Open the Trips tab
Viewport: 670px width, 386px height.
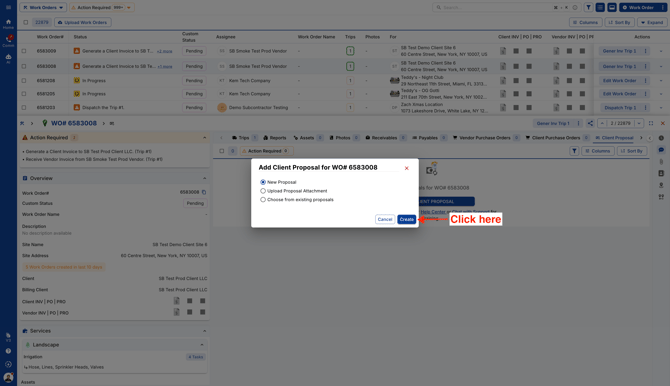pos(244,138)
